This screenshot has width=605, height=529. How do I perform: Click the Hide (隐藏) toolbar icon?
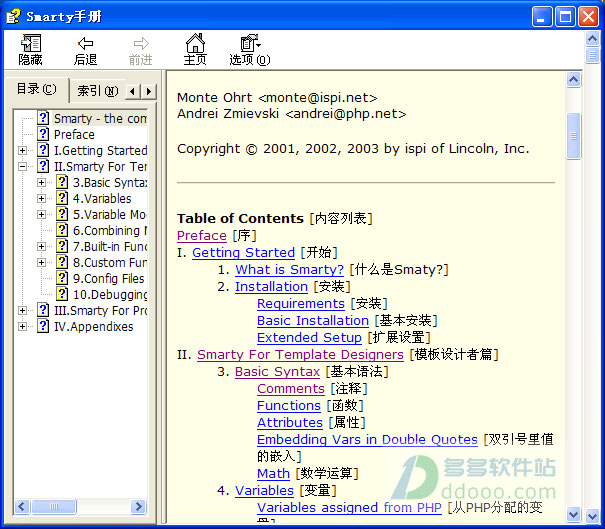pyautogui.click(x=30, y=43)
